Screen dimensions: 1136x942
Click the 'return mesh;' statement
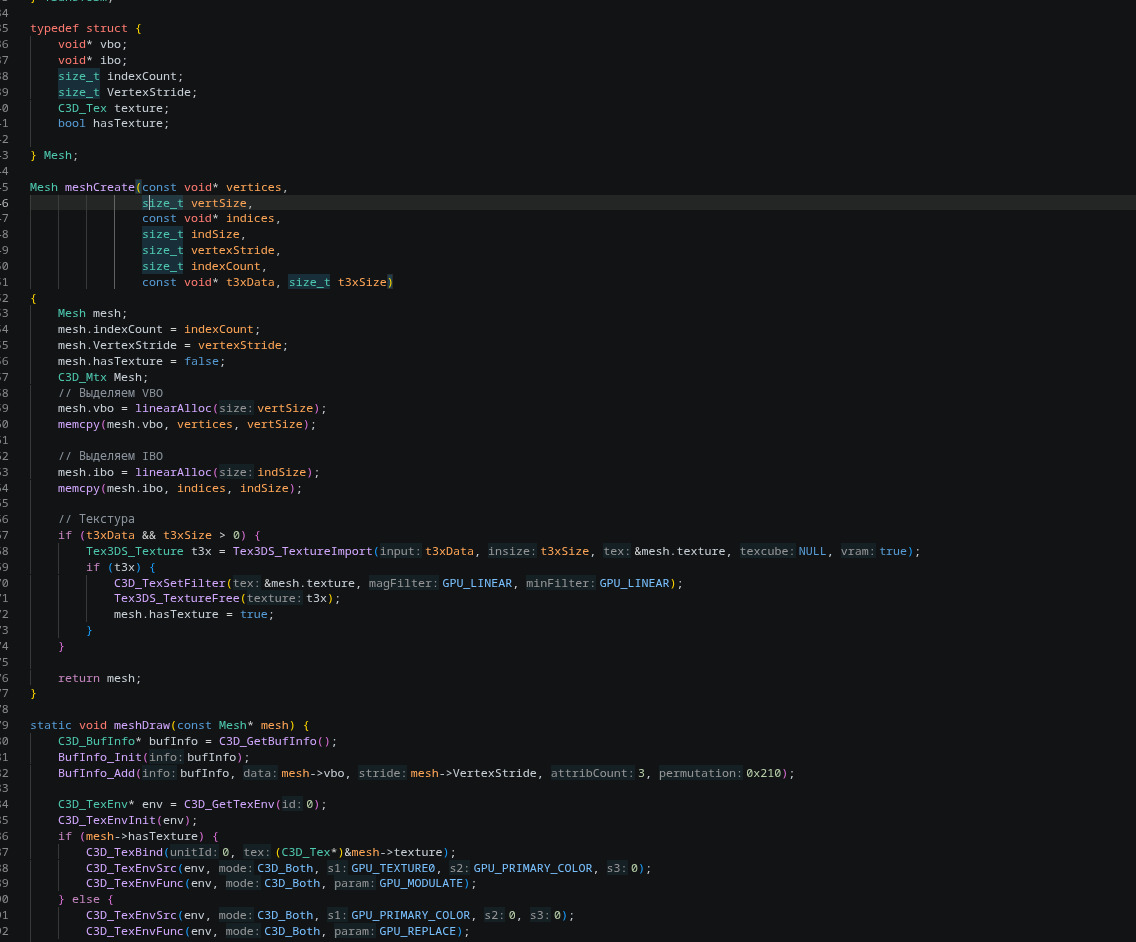coord(99,678)
